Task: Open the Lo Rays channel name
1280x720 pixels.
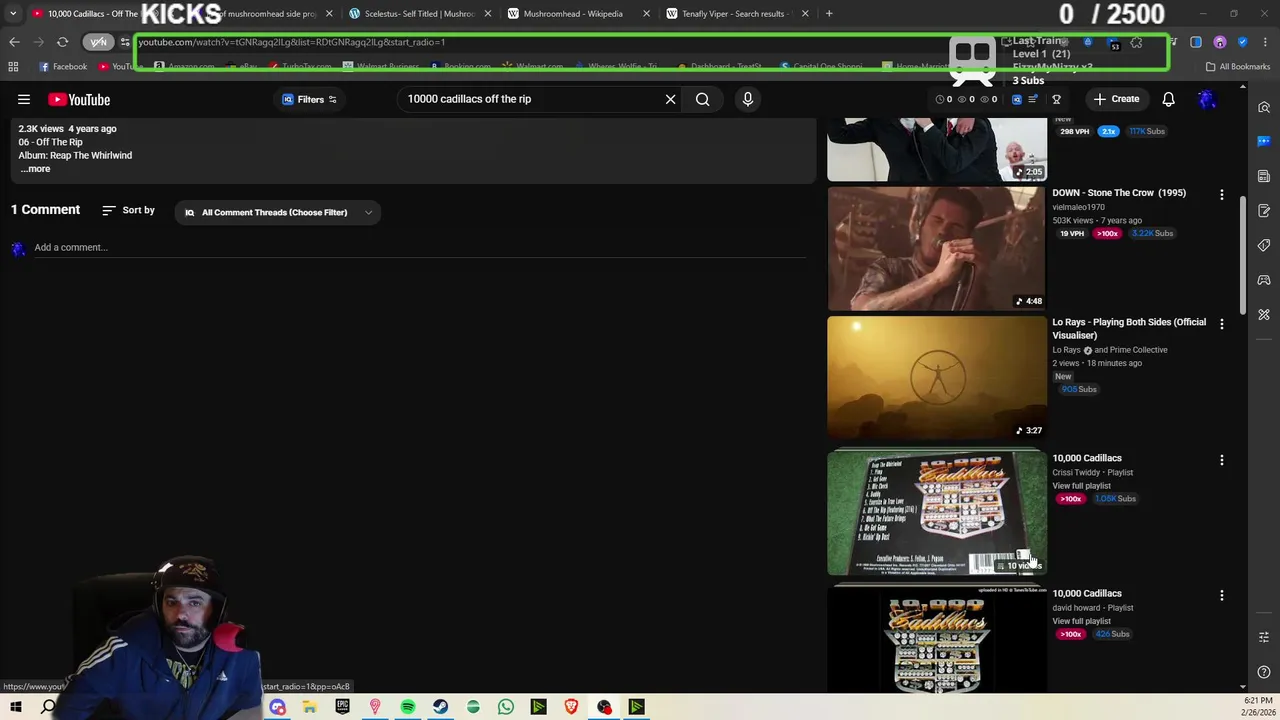Action: pos(1066,350)
